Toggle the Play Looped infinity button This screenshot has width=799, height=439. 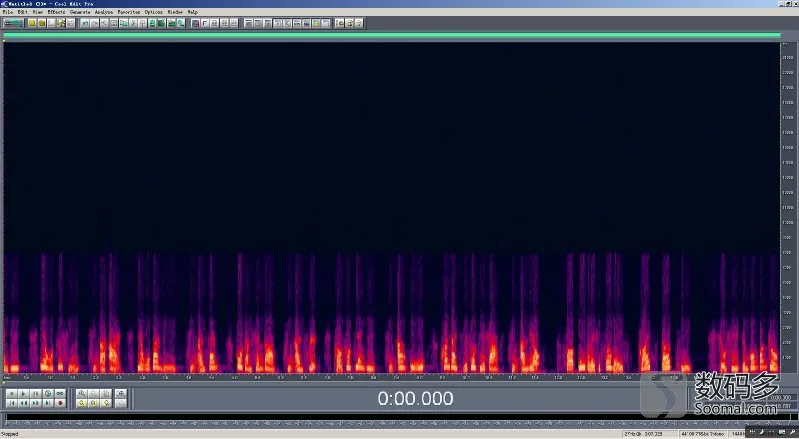[60, 394]
